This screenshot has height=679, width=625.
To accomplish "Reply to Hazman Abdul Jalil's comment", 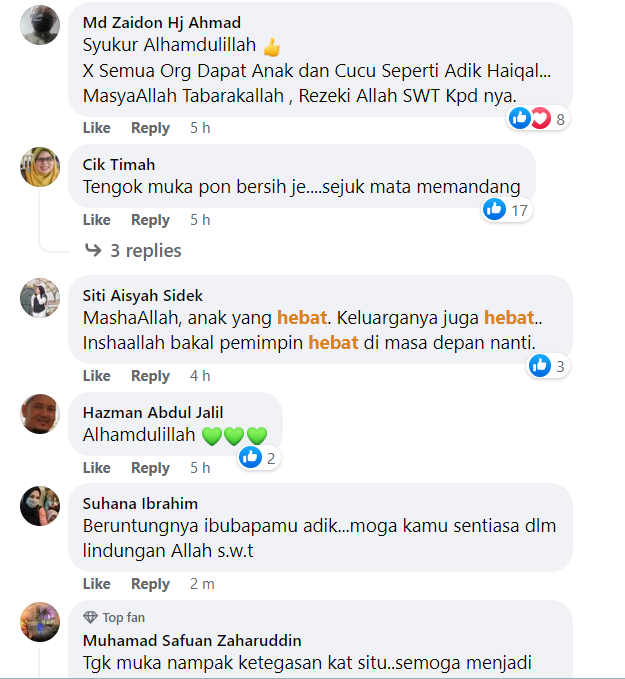I will tap(150, 468).
